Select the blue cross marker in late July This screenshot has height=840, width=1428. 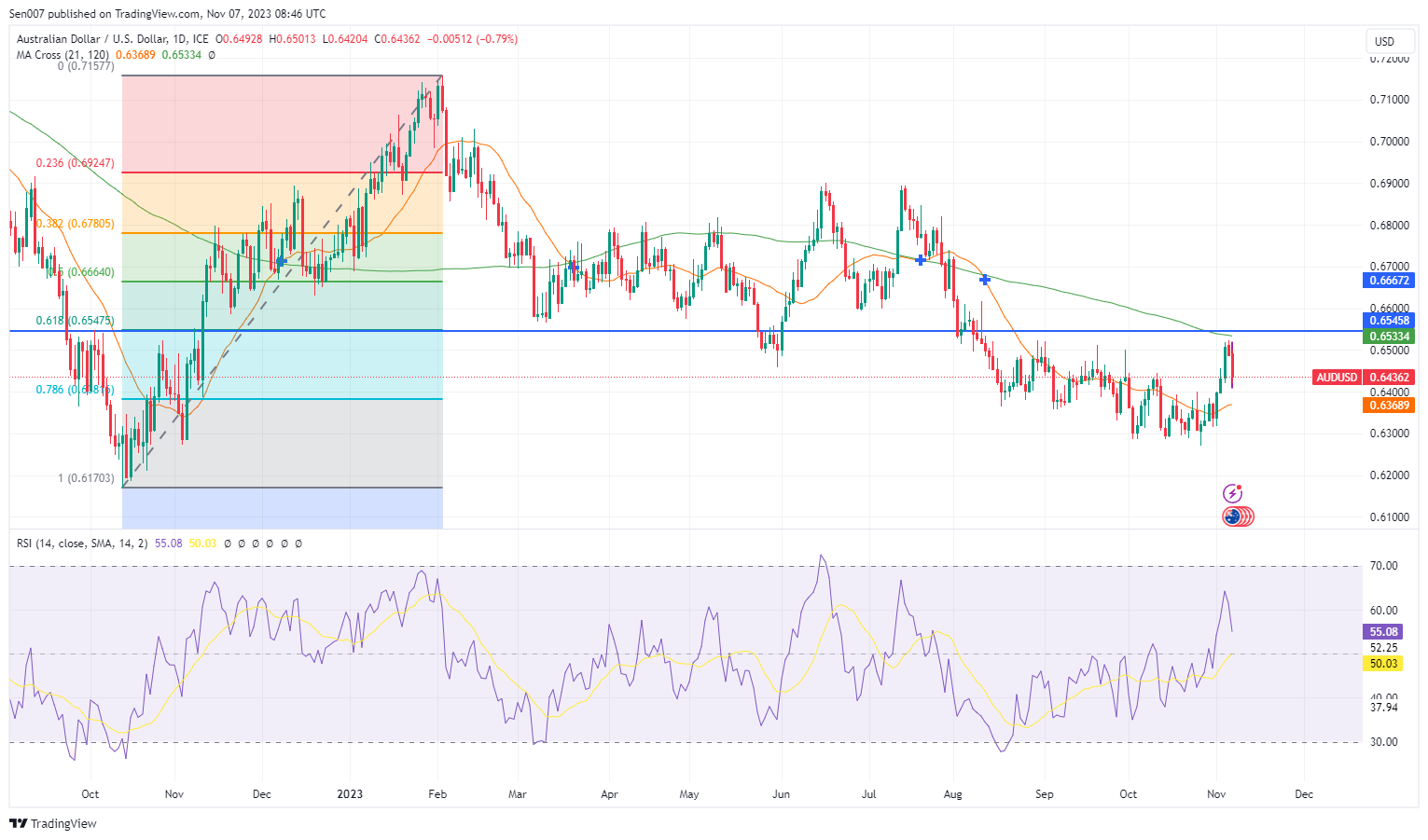tap(921, 260)
